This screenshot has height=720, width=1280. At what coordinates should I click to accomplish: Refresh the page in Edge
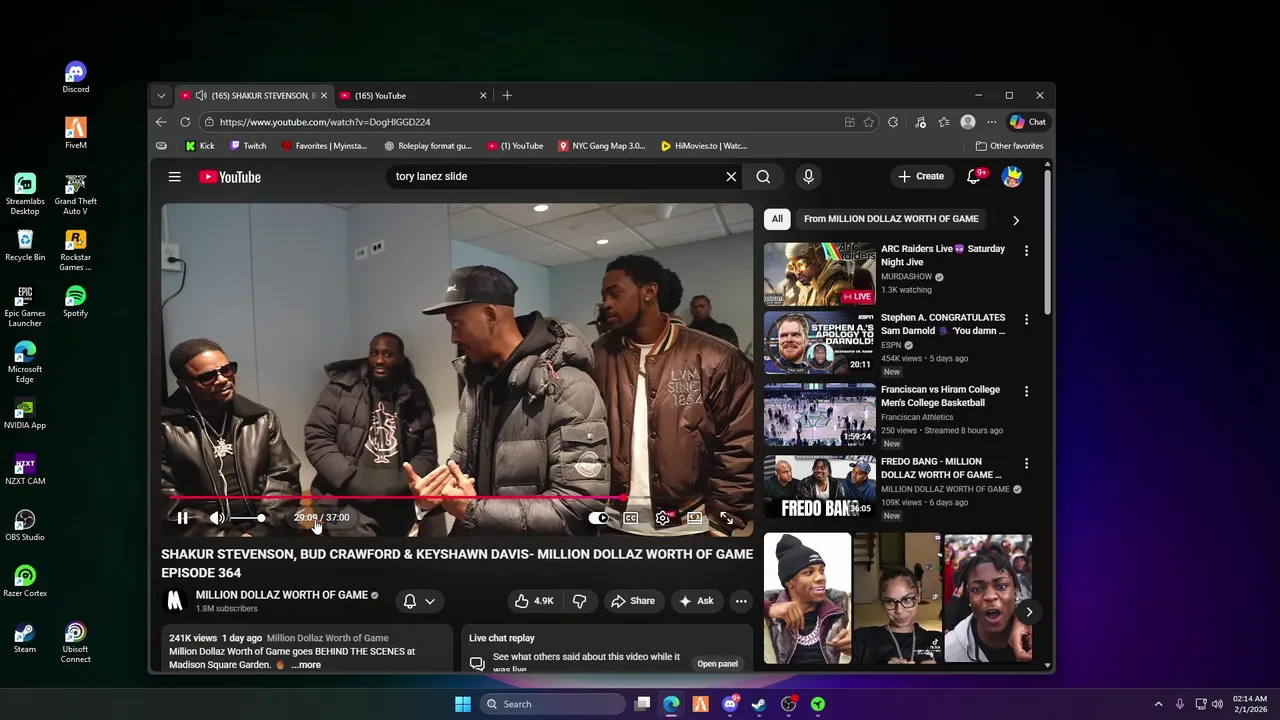[x=185, y=122]
